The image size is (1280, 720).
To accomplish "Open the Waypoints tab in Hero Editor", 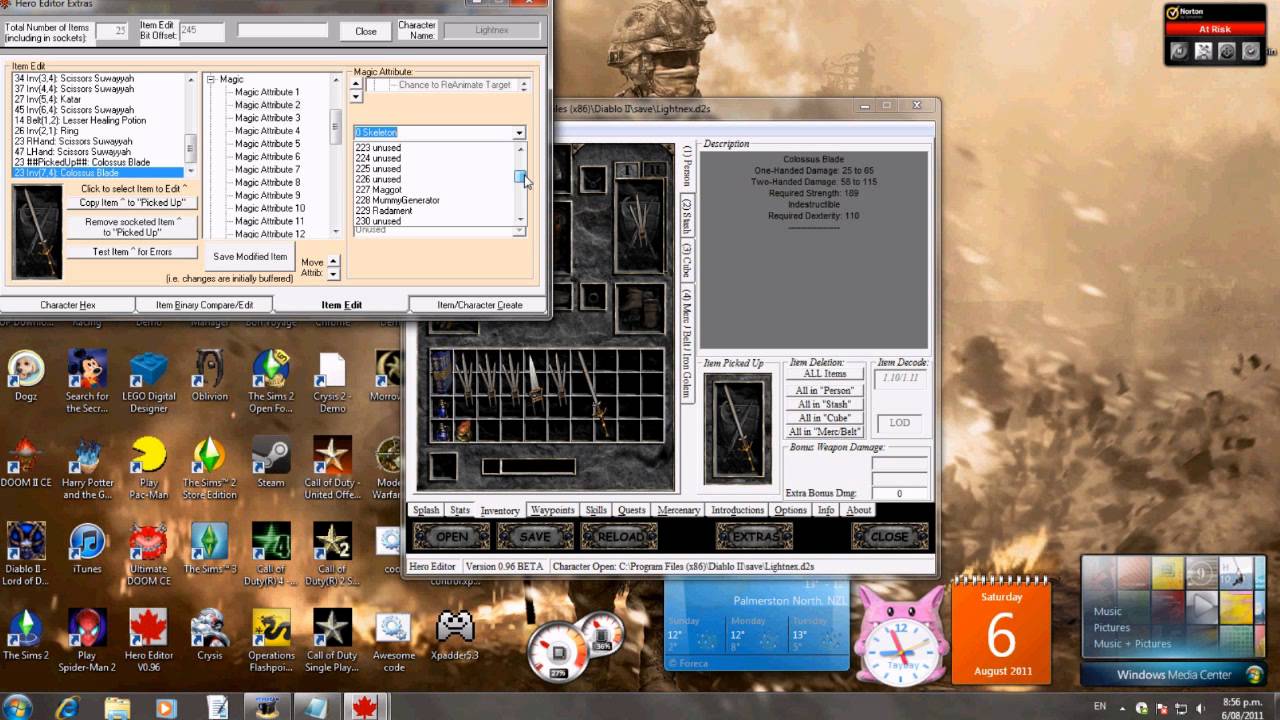I will pos(553,510).
